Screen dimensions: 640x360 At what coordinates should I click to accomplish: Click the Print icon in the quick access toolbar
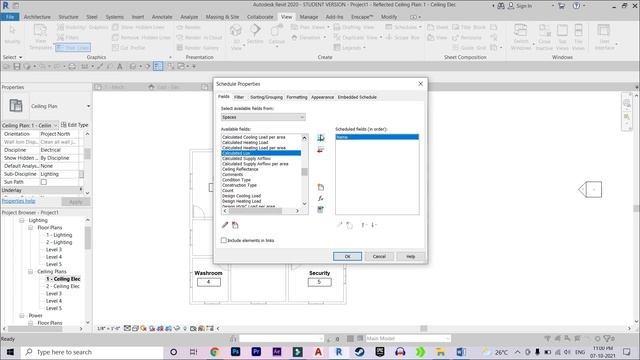tap(72, 66)
